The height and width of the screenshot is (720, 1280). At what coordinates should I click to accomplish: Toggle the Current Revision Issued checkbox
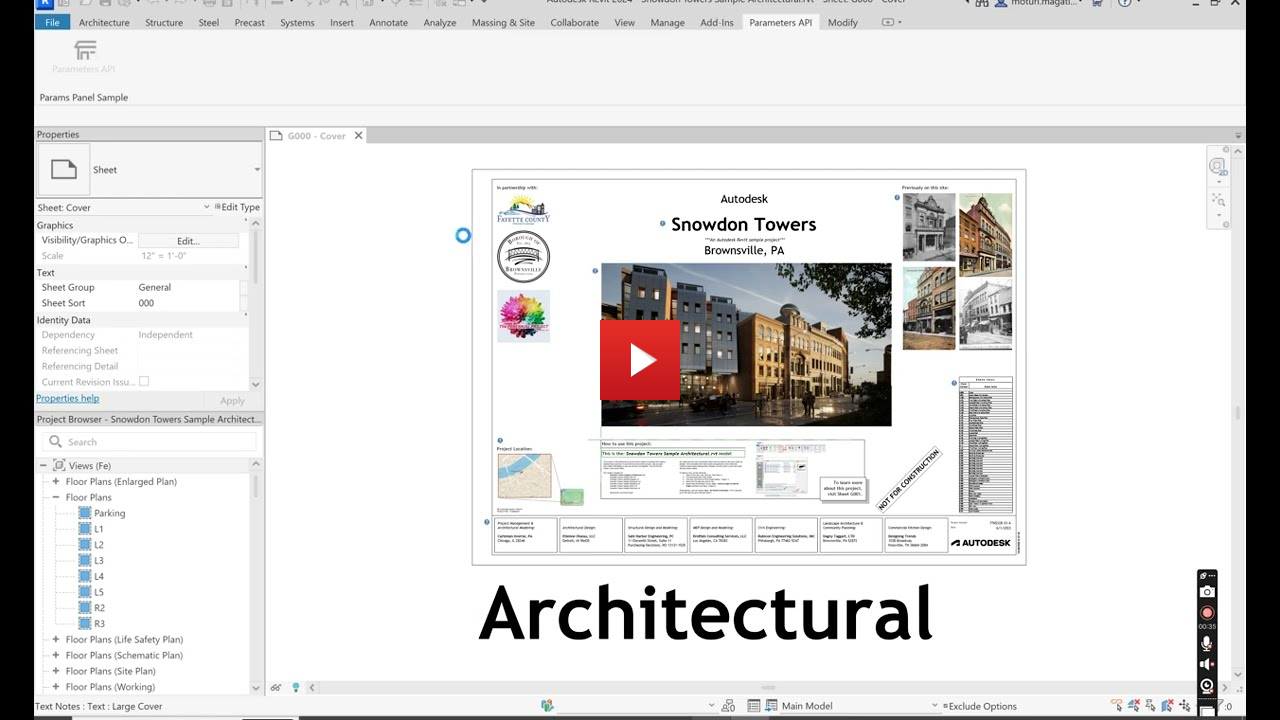pos(144,382)
